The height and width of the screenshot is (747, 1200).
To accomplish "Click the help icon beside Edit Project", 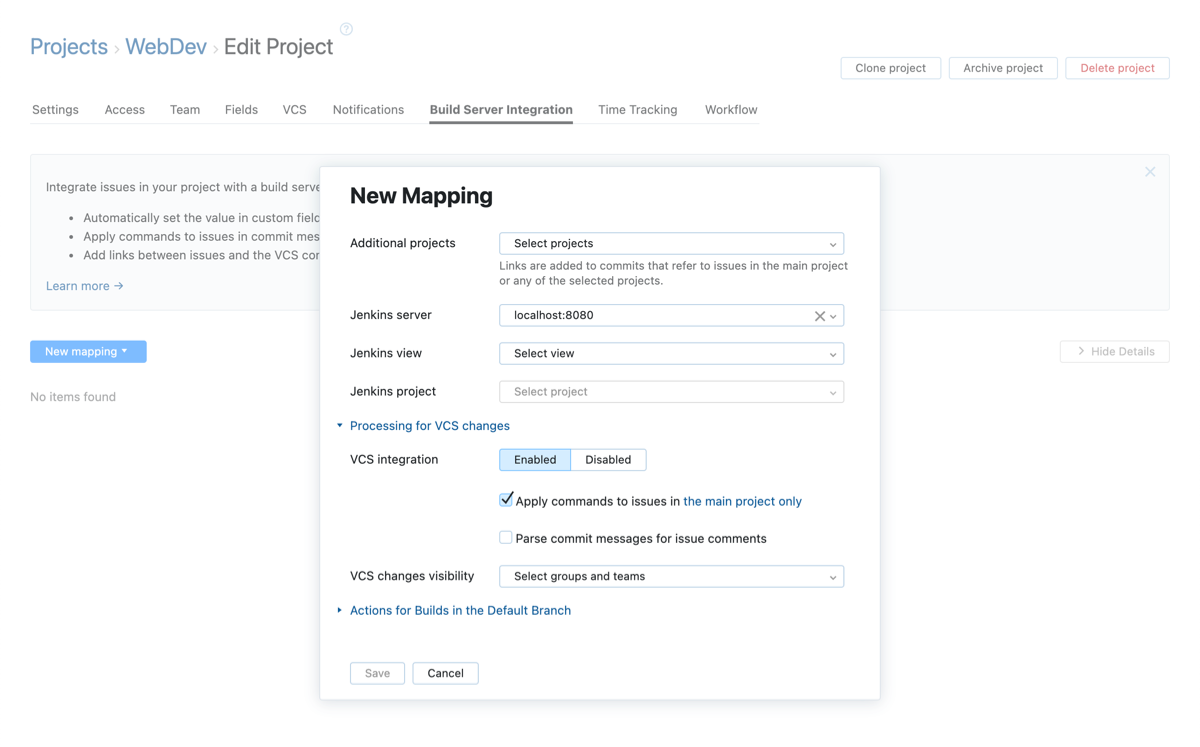I will (x=345, y=29).
